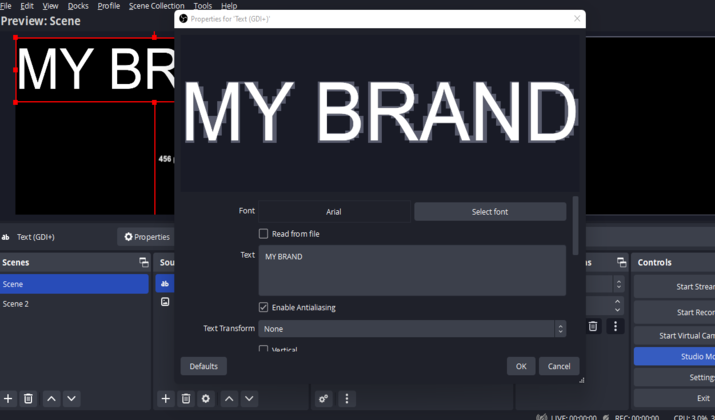Click the muted LIVE status icon
Image resolution: width=715 pixels, height=420 pixels.
pyautogui.click(x=541, y=417)
